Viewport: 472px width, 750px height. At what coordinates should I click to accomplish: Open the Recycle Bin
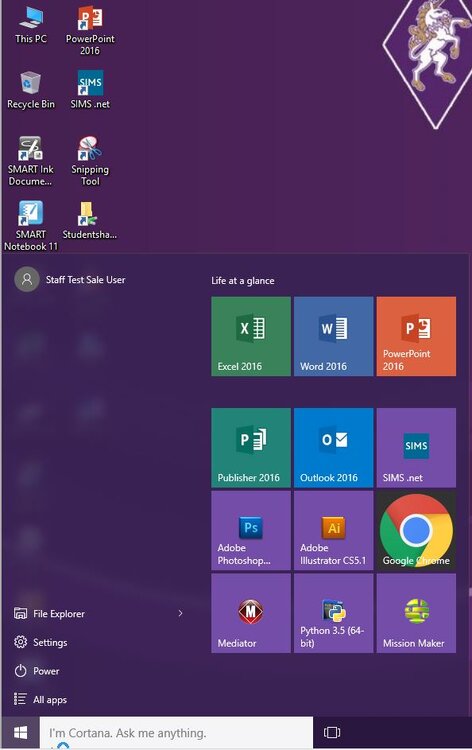[x=31, y=90]
